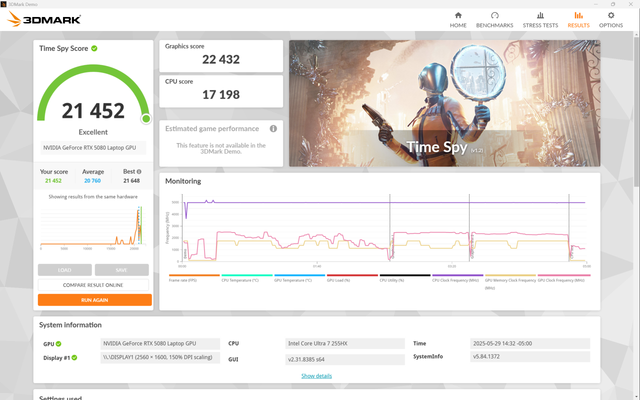Image resolution: width=640 pixels, height=400 pixels.
Task: Click Compare Result Online
Action: coord(93,285)
